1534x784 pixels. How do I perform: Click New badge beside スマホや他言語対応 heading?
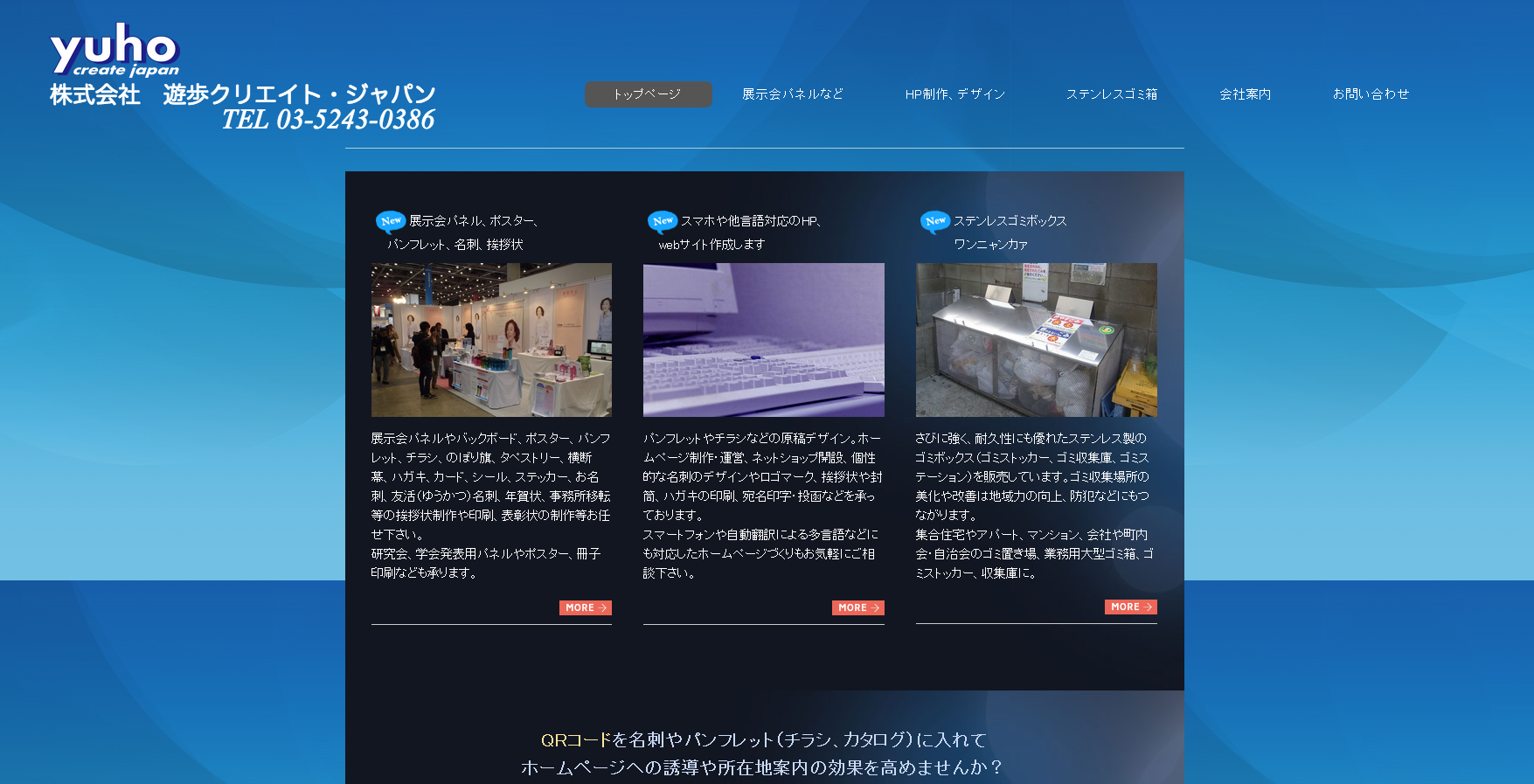pyautogui.click(x=663, y=221)
